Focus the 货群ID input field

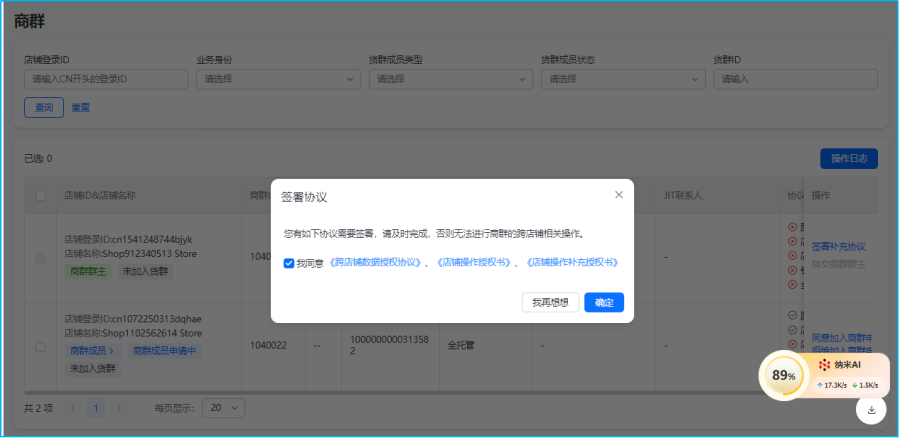coord(796,79)
